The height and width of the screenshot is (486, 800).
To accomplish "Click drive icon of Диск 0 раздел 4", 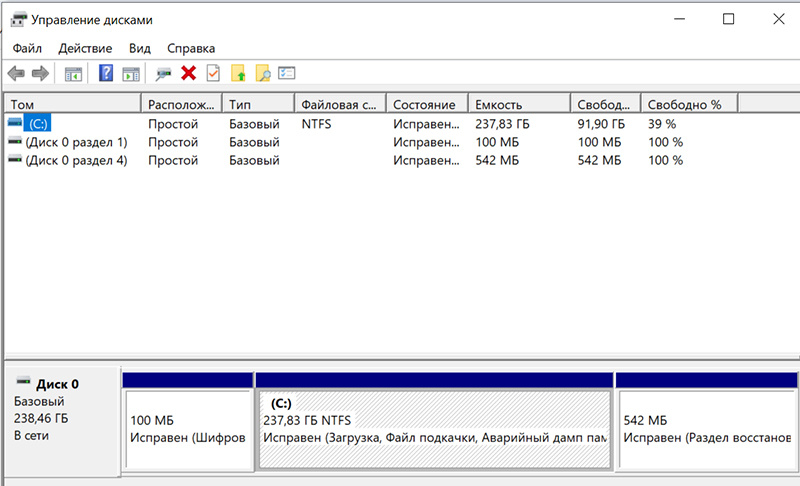I will click(x=15, y=159).
